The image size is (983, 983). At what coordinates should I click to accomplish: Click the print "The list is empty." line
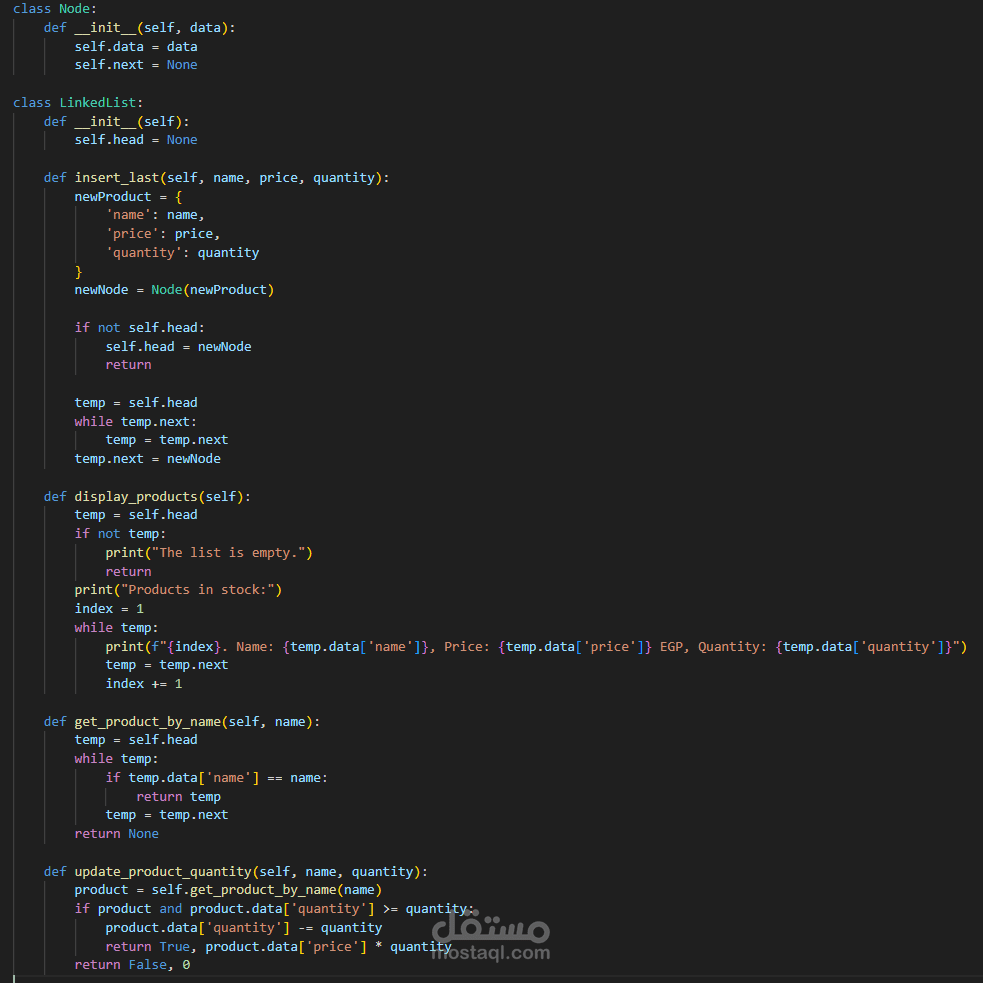(209, 552)
